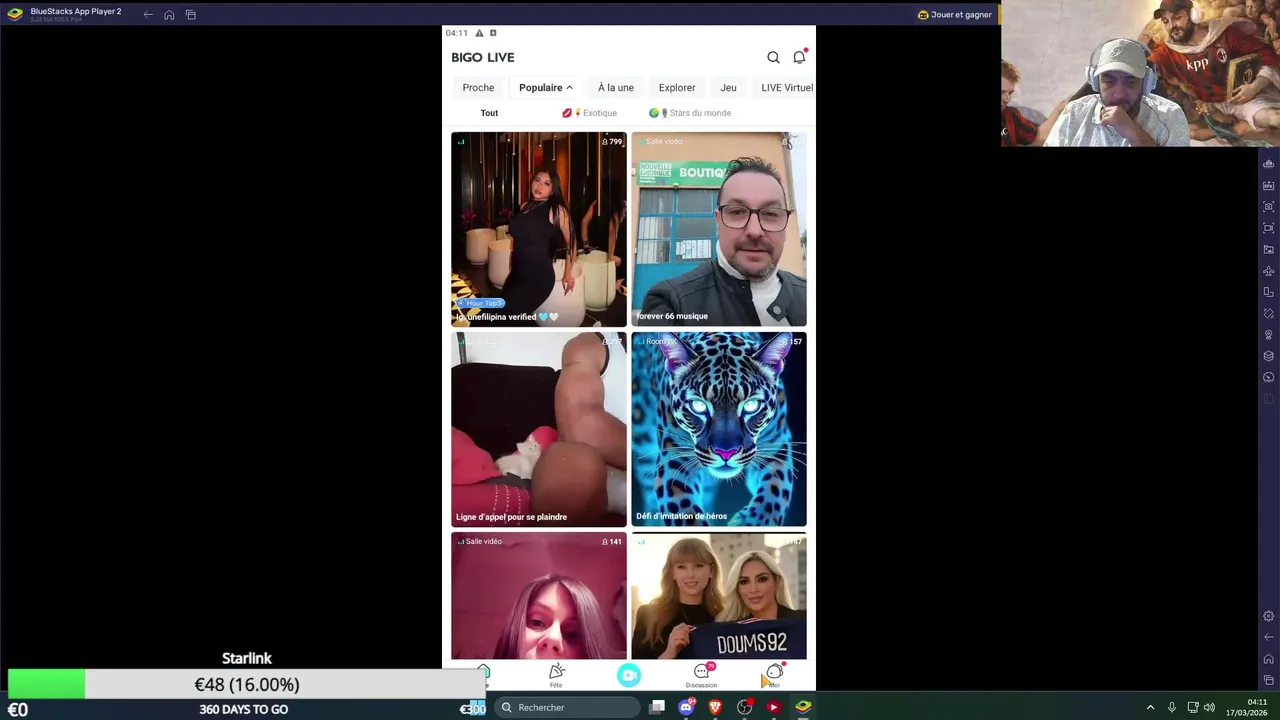The height and width of the screenshot is (720, 1280).
Task: Select the Stars du monde filter
Action: tap(690, 113)
